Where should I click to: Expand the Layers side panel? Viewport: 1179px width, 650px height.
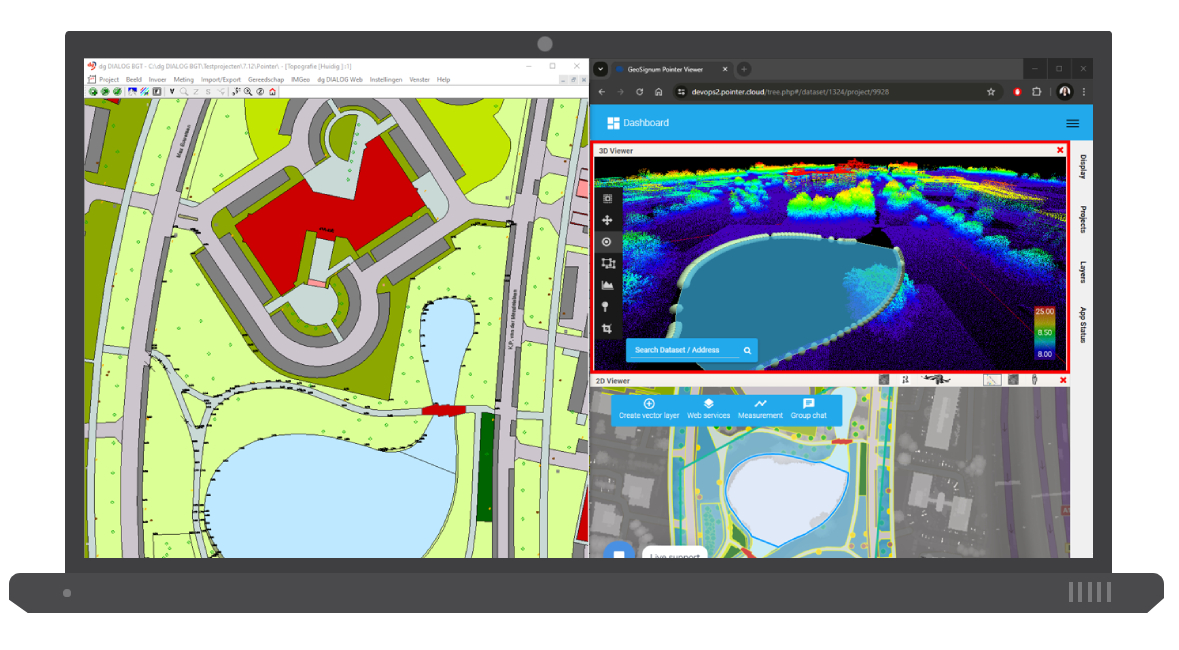point(1082,272)
